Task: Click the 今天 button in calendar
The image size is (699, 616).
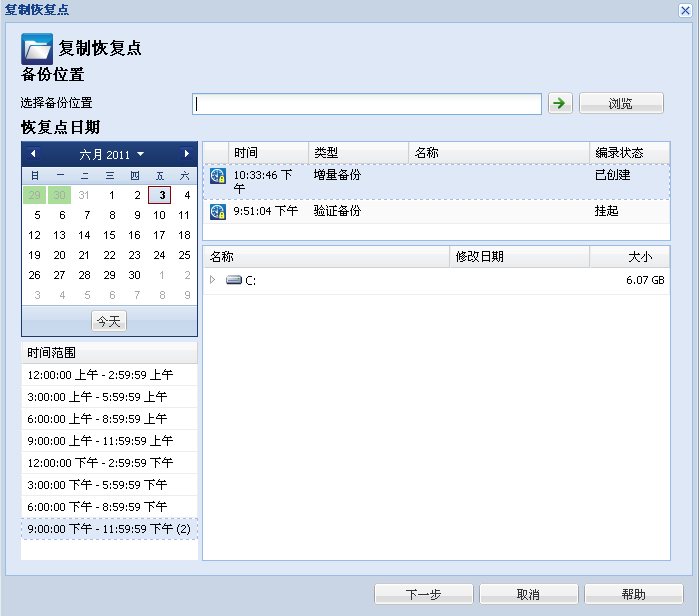Action: coord(109,321)
